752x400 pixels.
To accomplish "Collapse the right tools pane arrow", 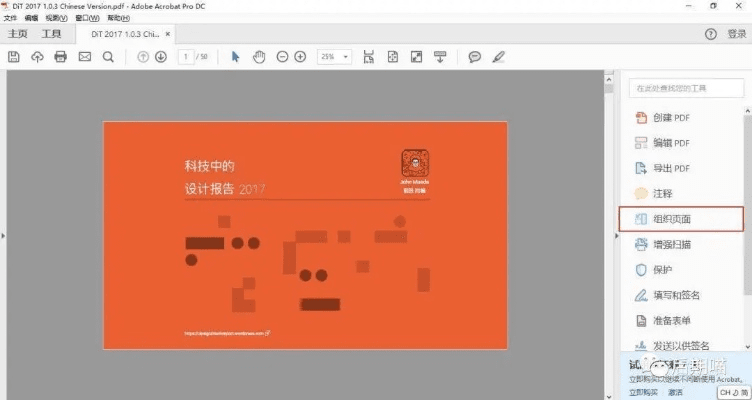I will pyautogui.click(x=617, y=235).
